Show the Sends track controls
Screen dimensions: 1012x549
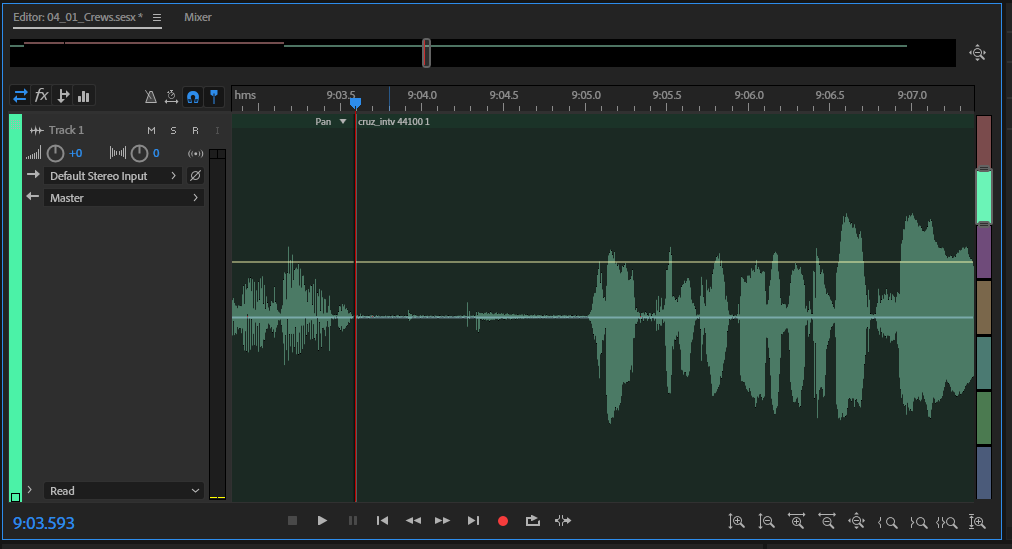(63, 96)
